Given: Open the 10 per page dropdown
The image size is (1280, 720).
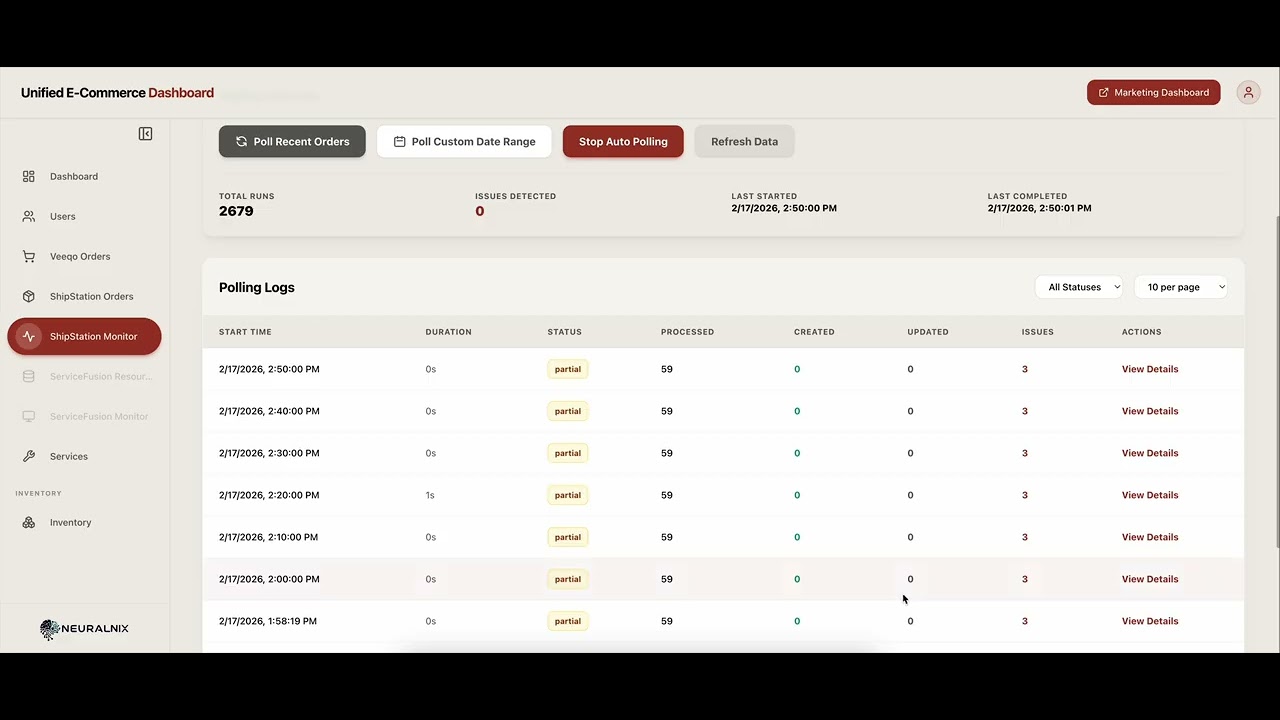Looking at the screenshot, I should point(1180,287).
